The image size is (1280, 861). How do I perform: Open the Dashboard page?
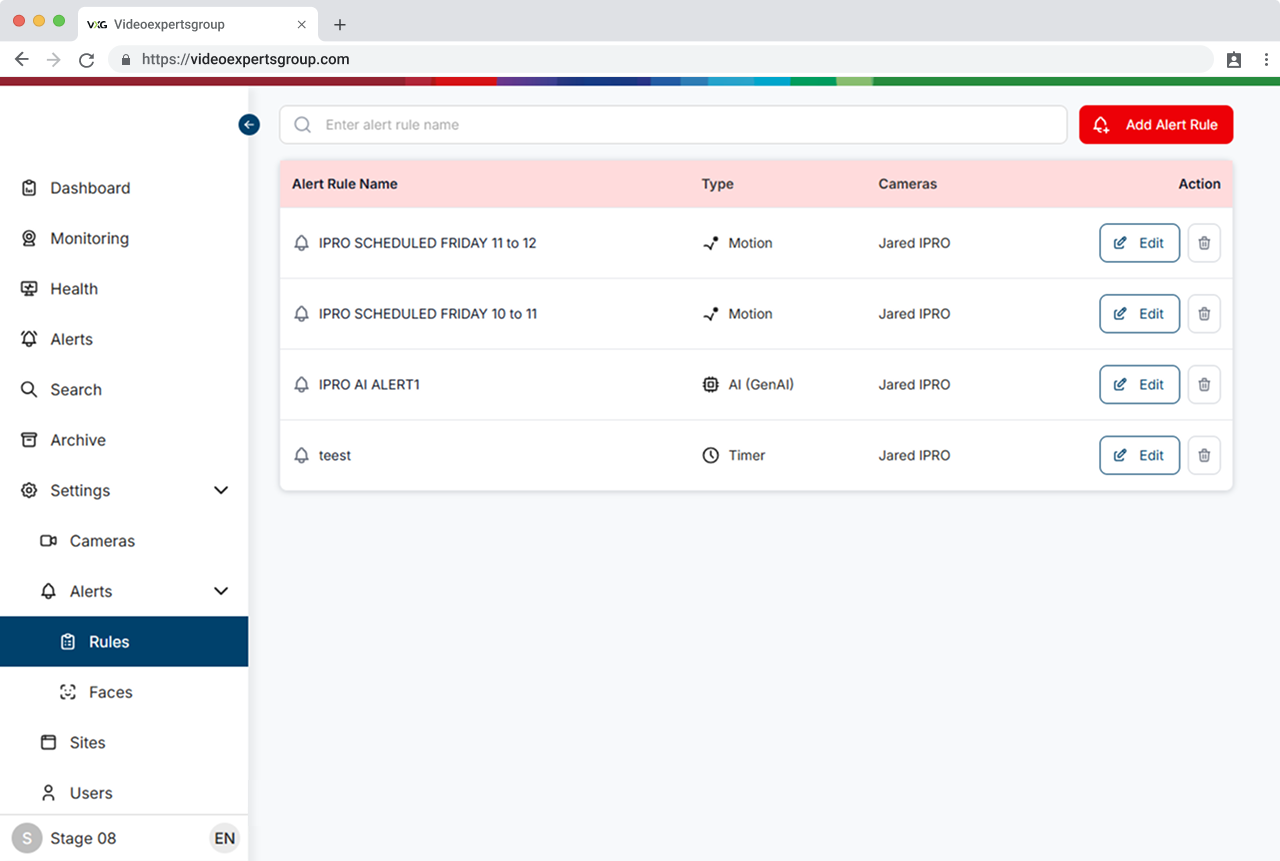point(90,188)
